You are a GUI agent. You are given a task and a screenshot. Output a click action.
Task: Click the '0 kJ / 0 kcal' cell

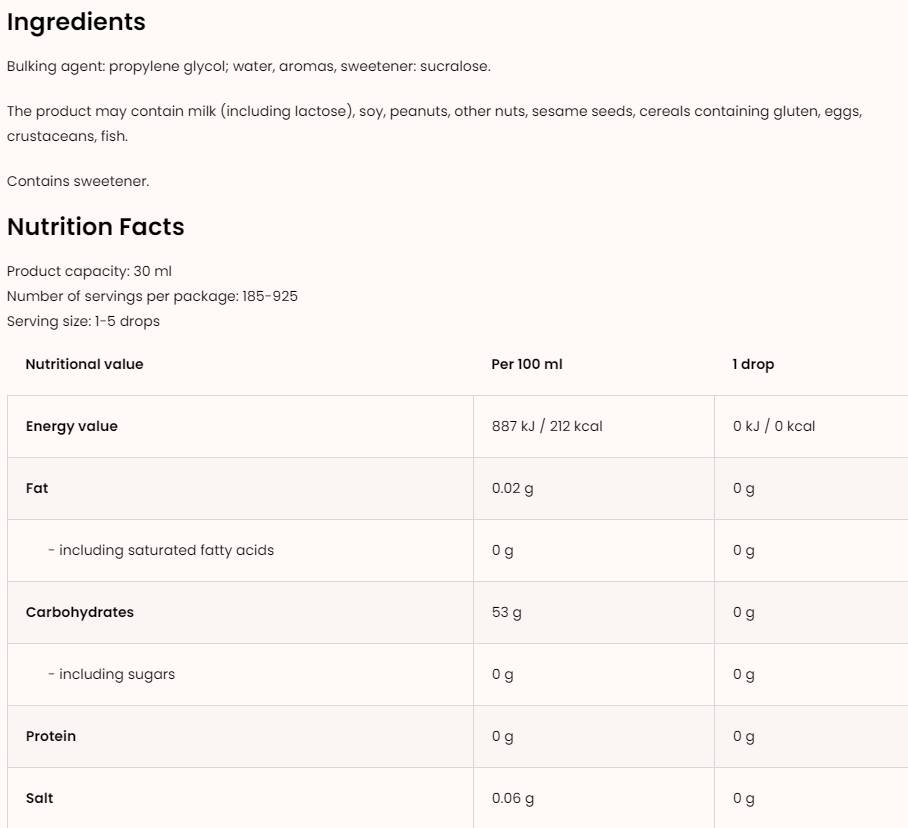tap(774, 426)
